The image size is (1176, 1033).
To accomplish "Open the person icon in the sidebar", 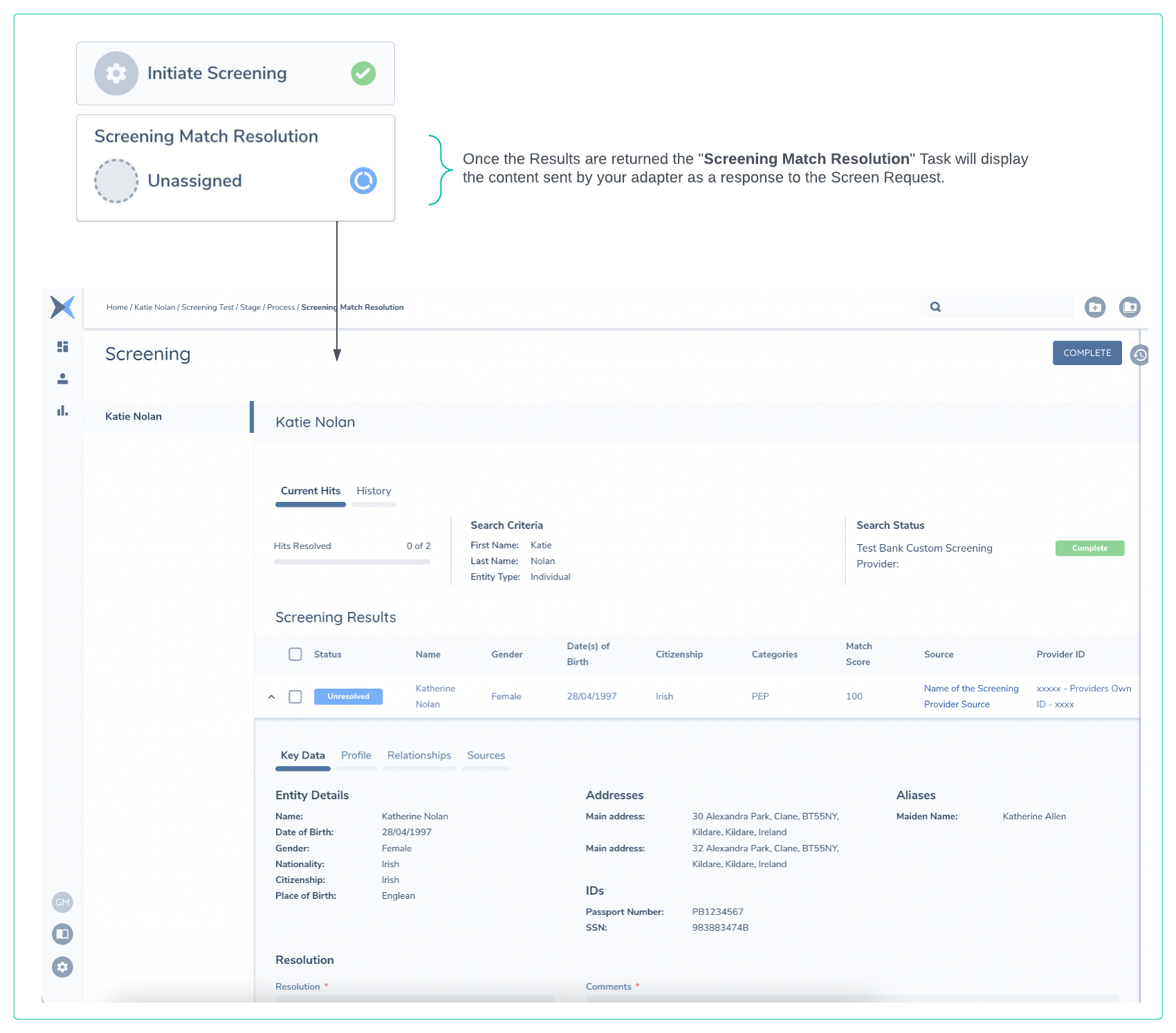I will coord(62,379).
